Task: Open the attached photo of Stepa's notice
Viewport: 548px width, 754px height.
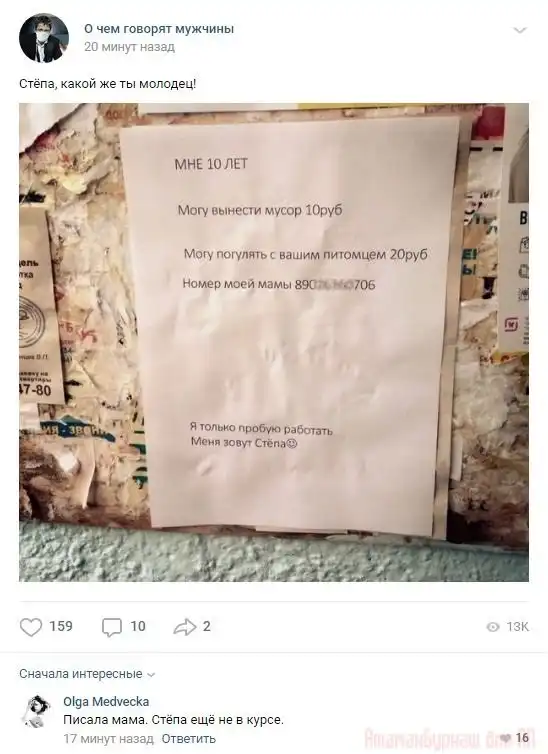Action: pyautogui.click(x=274, y=342)
